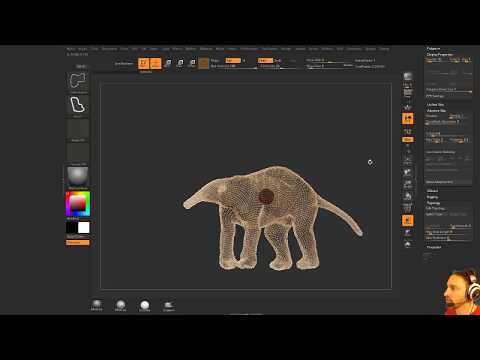Select the first material sphere in bottom shelf
The height and width of the screenshot is (360, 480).
[x=97, y=305]
